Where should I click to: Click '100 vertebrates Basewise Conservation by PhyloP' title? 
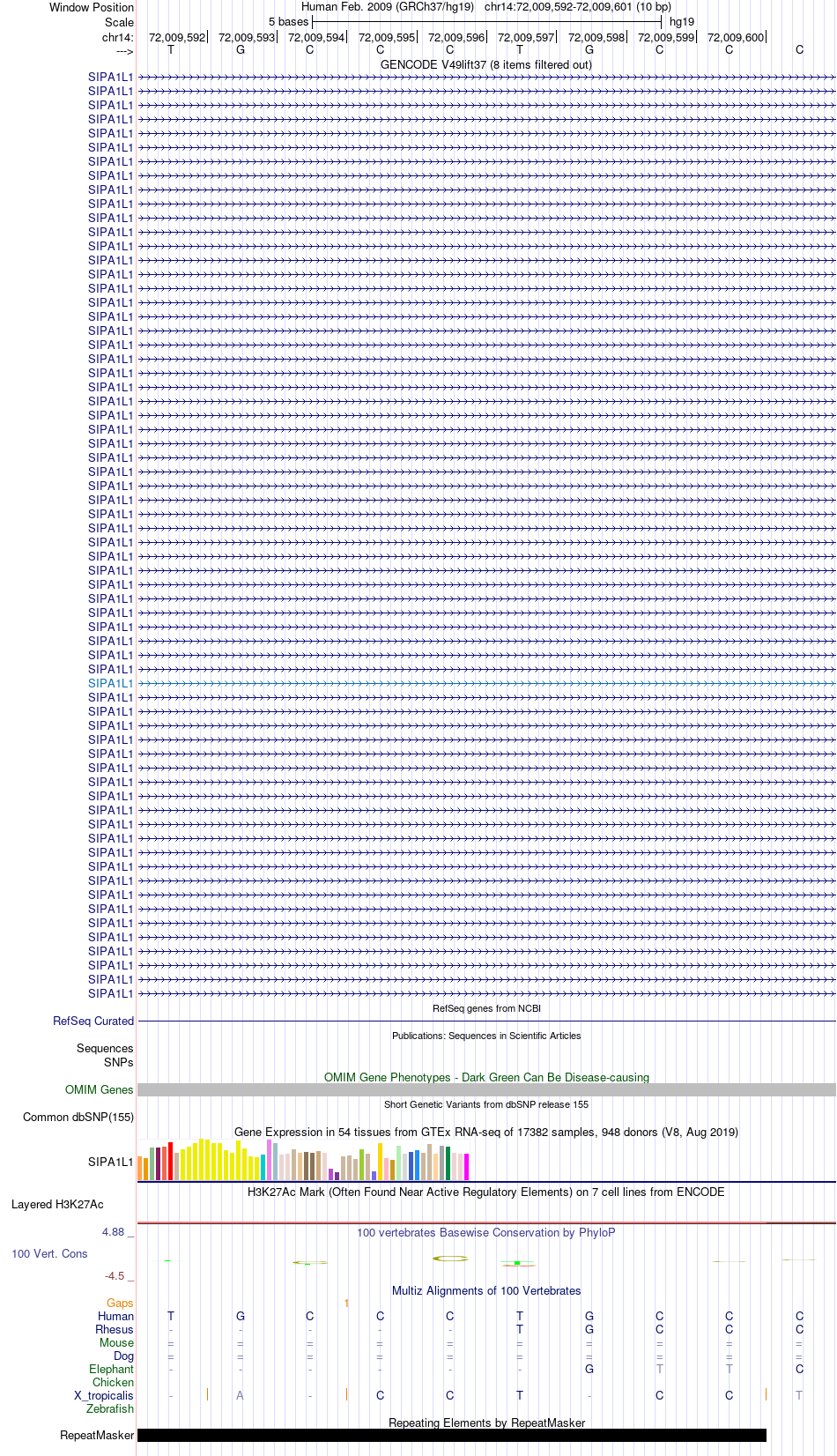click(x=486, y=1232)
